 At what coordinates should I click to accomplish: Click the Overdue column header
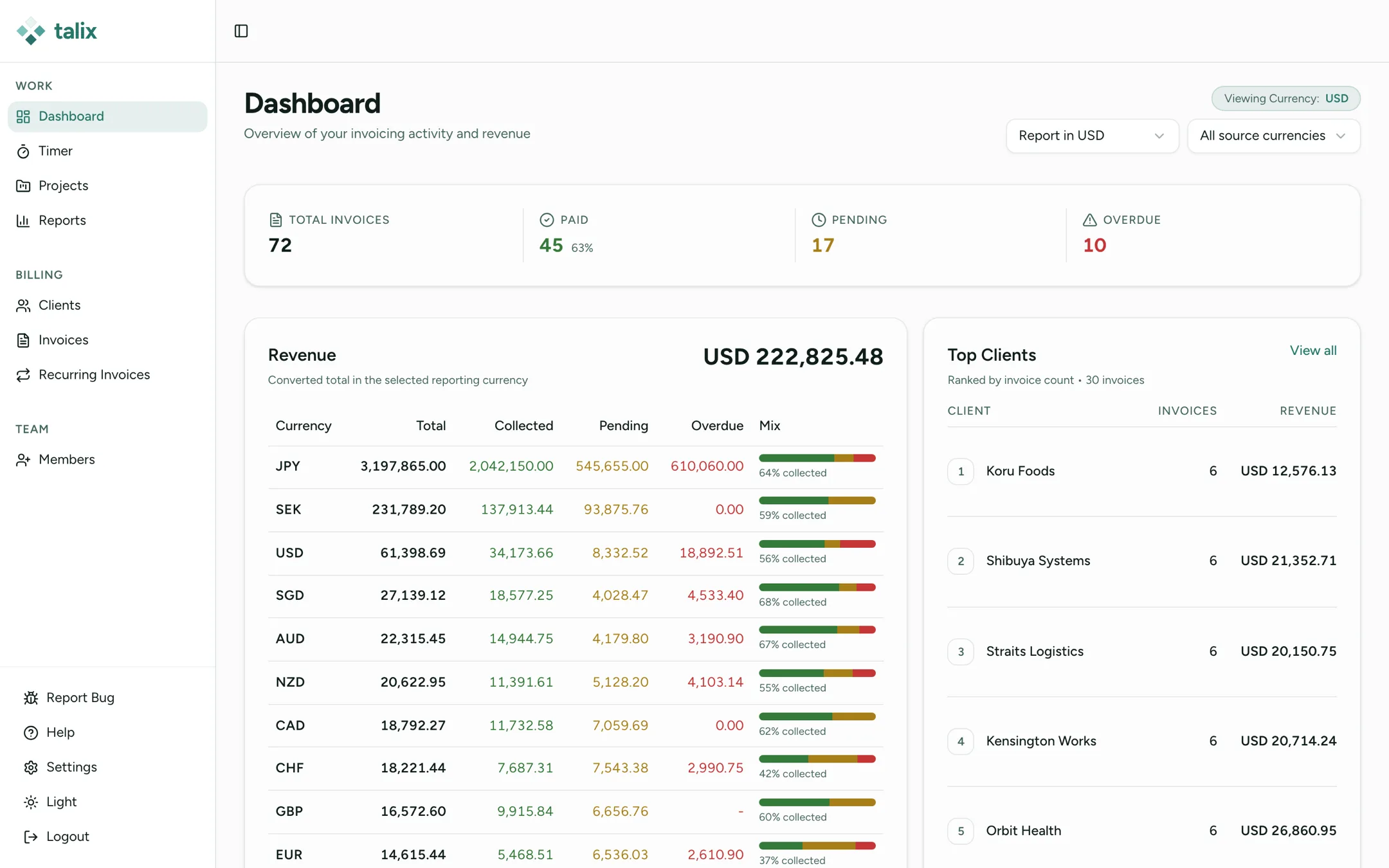tap(717, 426)
